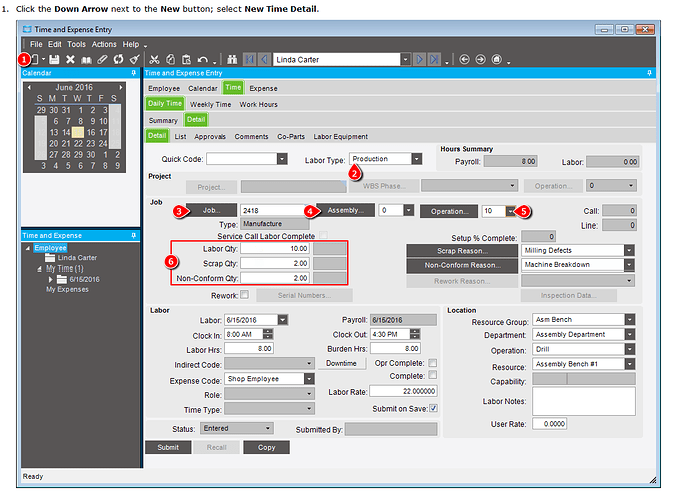Image resolution: width=690 pixels, height=492 pixels.
Task: Go to last record navigation arrow
Action: coord(435,59)
